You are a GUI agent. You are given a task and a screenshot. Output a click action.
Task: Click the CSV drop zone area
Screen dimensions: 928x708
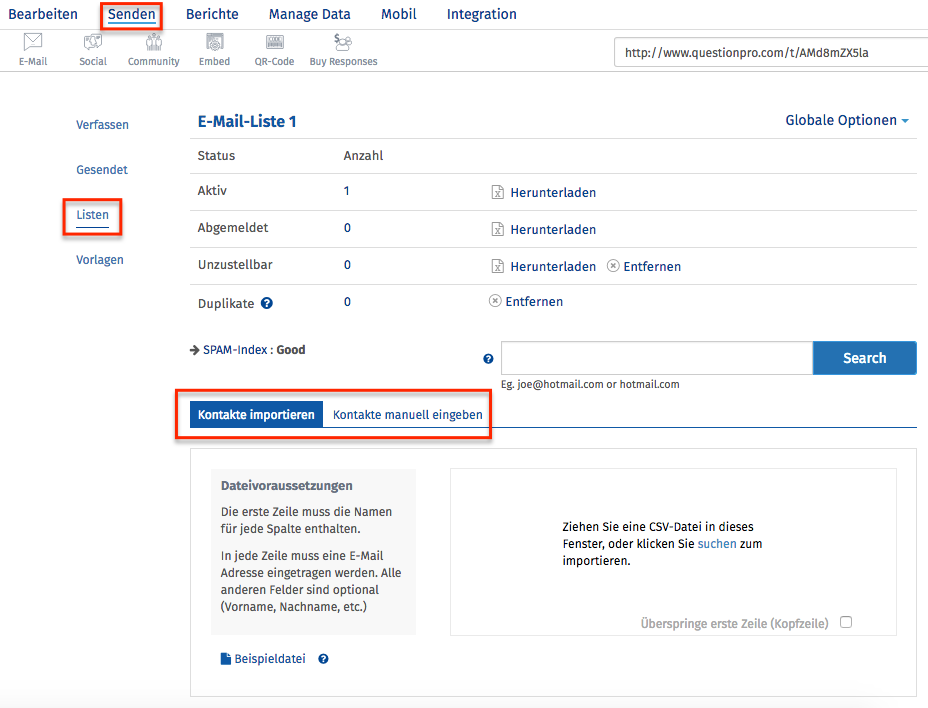(x=674, y=552)
